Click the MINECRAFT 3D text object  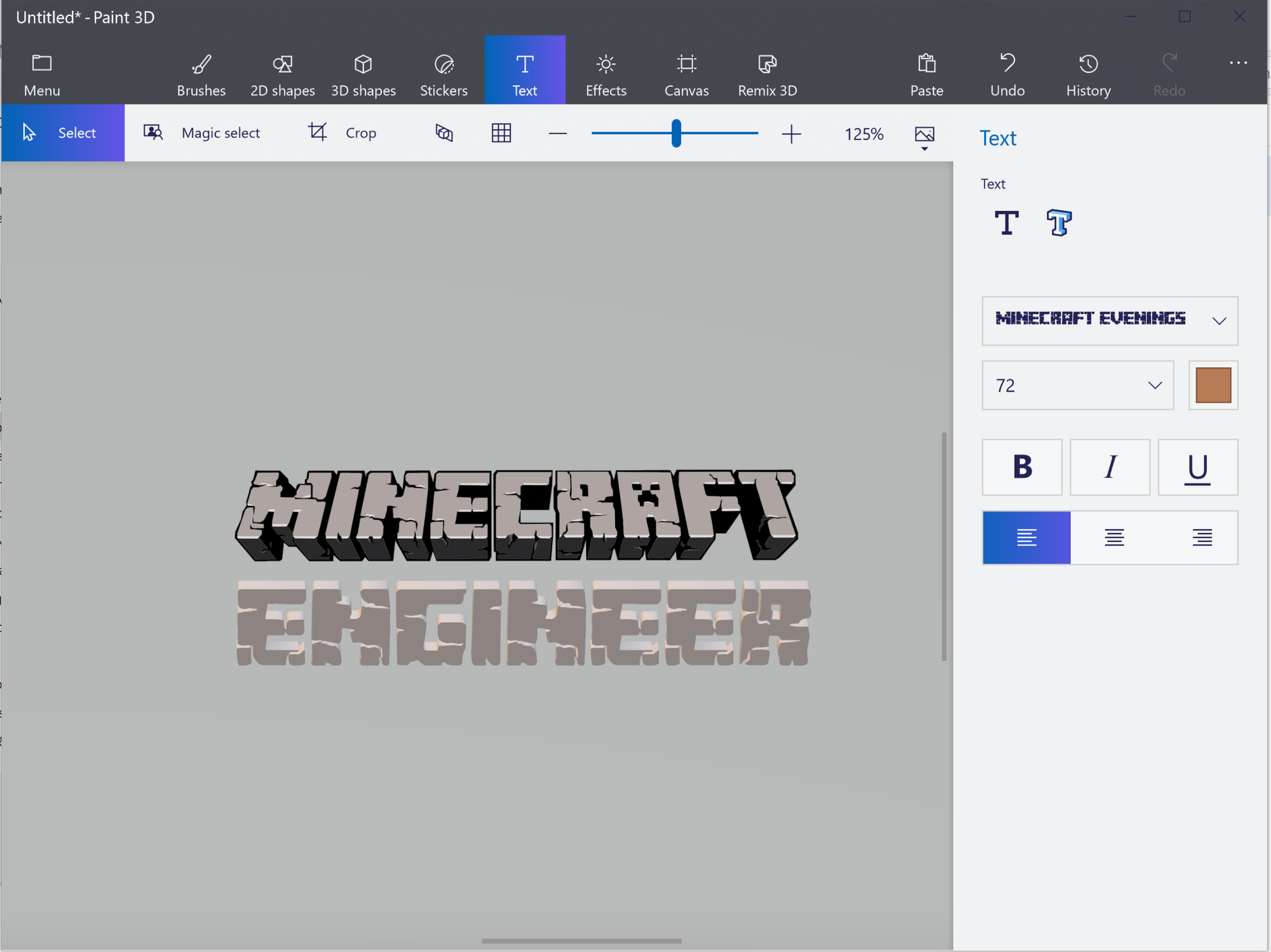pos(516,515)
